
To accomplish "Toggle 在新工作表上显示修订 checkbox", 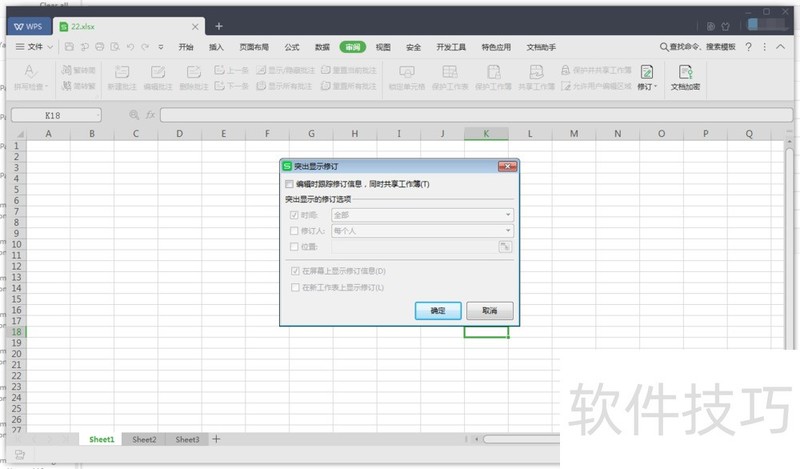I will point(295,287).
